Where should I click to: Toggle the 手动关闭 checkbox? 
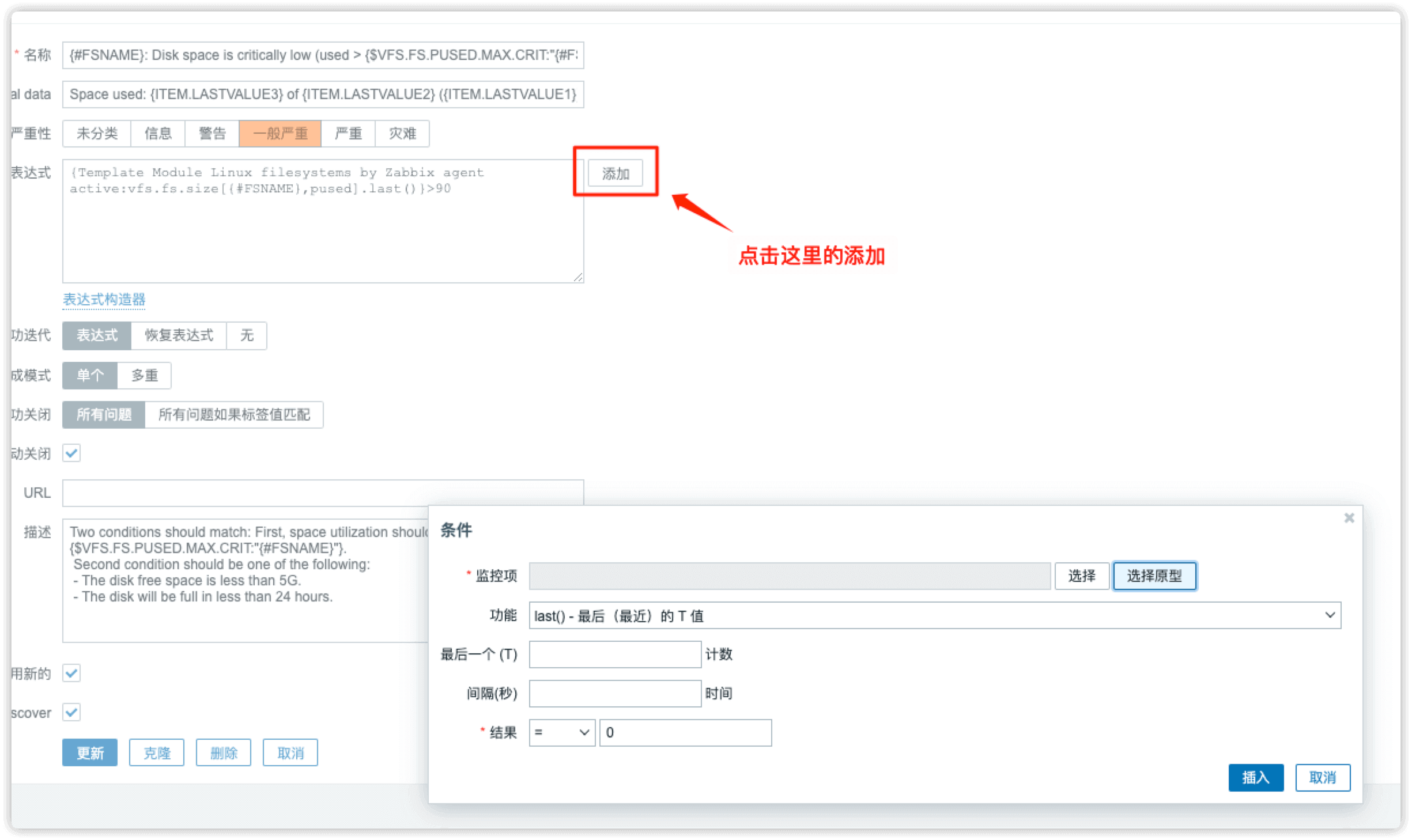coord(71,453)
